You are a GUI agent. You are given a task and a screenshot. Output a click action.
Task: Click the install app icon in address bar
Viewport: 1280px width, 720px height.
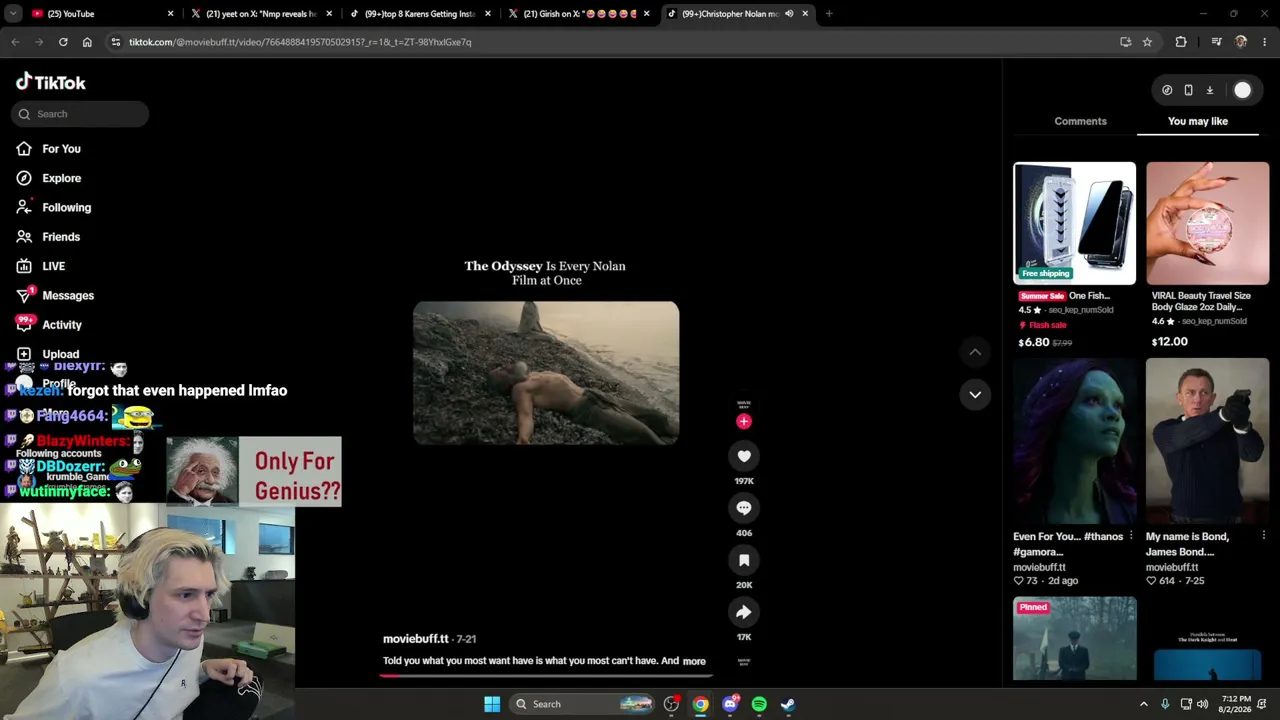1125,42
